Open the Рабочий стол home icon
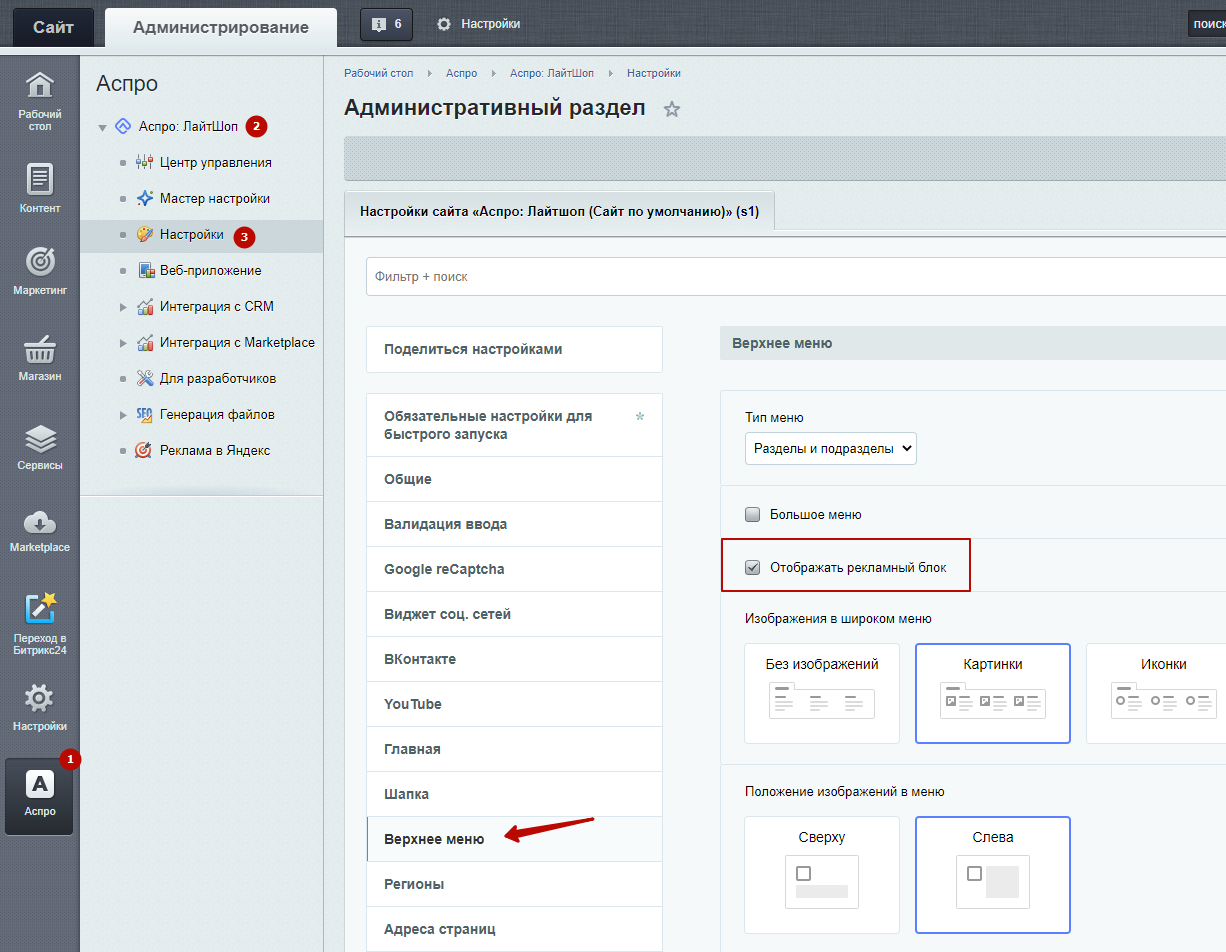The height and width of the screenshot is (952, 1226). coord(40,84)
